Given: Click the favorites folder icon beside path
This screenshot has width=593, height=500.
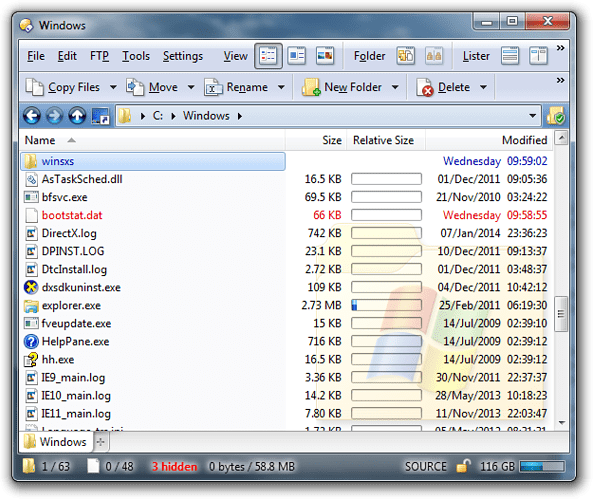Looking at the screenshot, I should coord(556,116).
